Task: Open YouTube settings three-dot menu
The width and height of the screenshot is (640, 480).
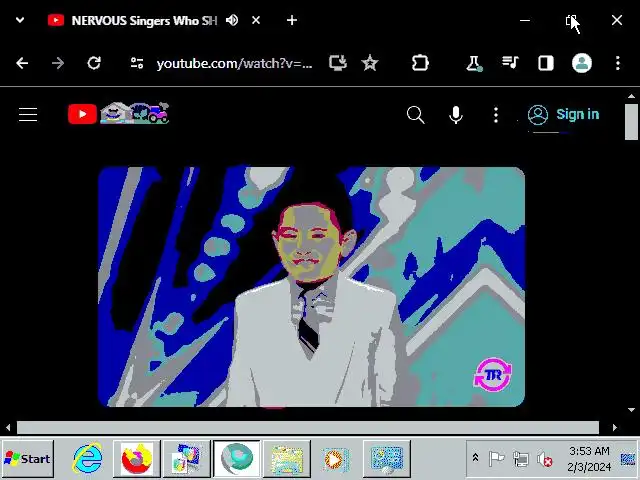Action: click(x=496, y=115)
